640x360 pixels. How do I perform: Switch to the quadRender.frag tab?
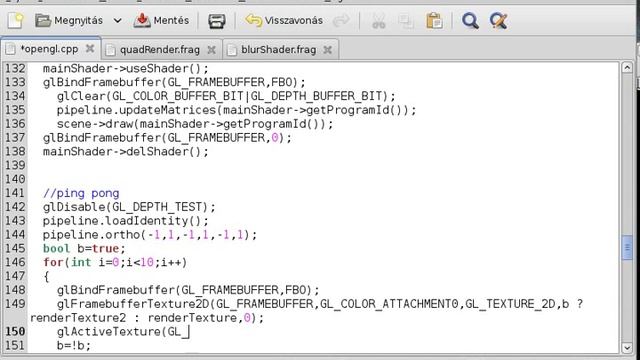click(x=160, y=50)
